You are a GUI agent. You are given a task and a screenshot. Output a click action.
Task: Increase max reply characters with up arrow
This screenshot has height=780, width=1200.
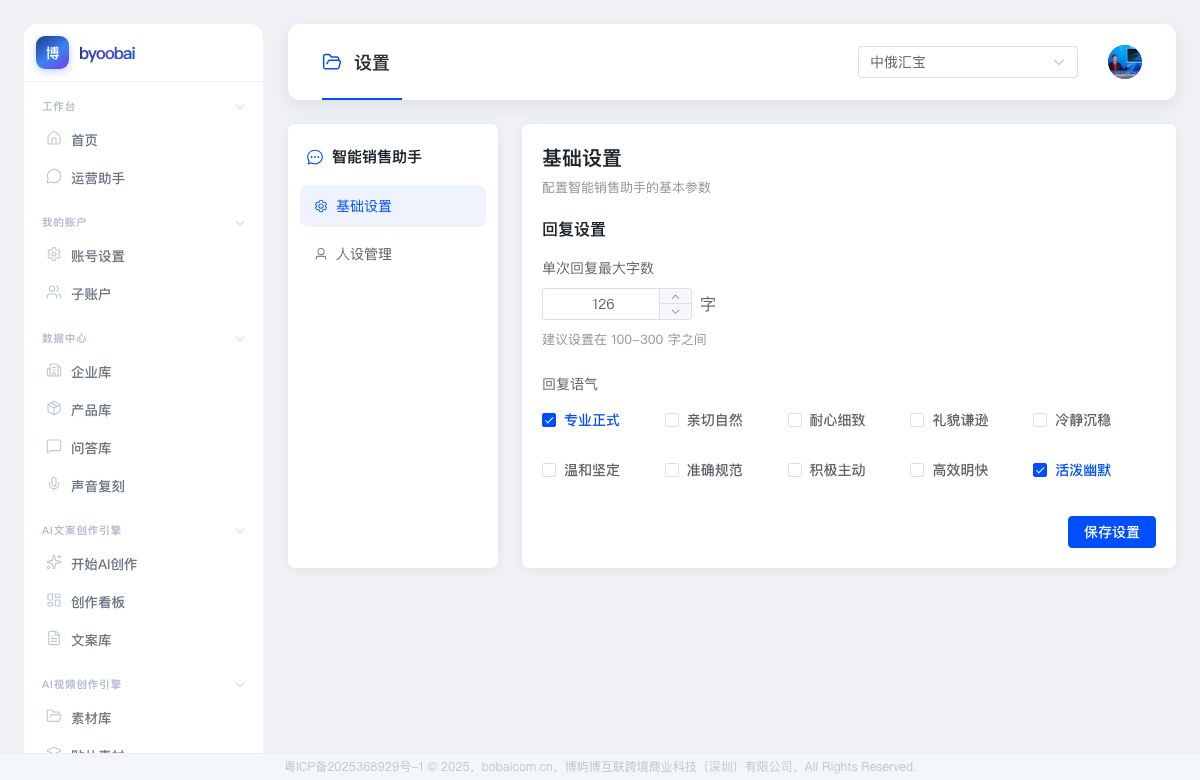(x=676, y=296)
